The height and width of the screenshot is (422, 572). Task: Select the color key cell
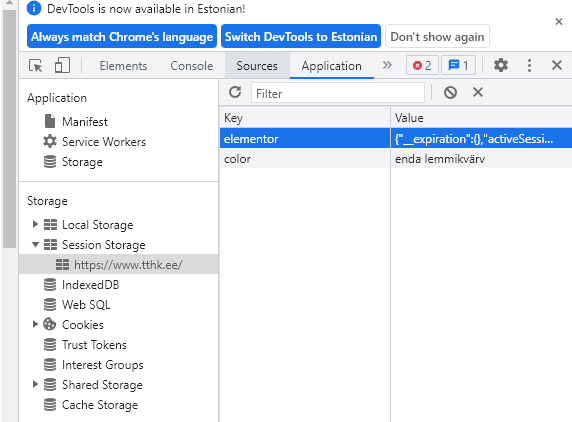(305, 159)
